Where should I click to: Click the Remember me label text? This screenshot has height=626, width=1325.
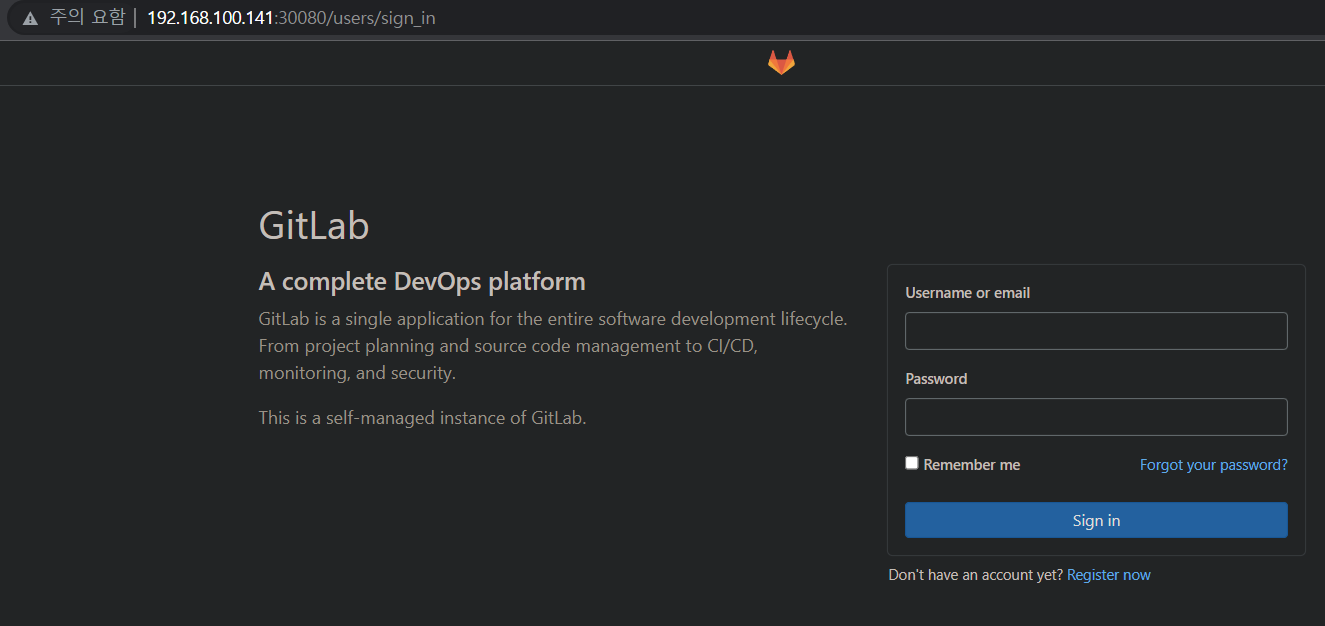[971, 465]
